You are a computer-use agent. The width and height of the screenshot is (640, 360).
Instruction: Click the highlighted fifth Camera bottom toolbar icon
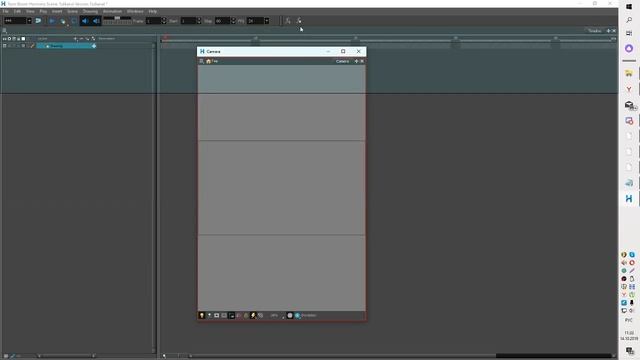pyautogui.click(x=231, y=316)
